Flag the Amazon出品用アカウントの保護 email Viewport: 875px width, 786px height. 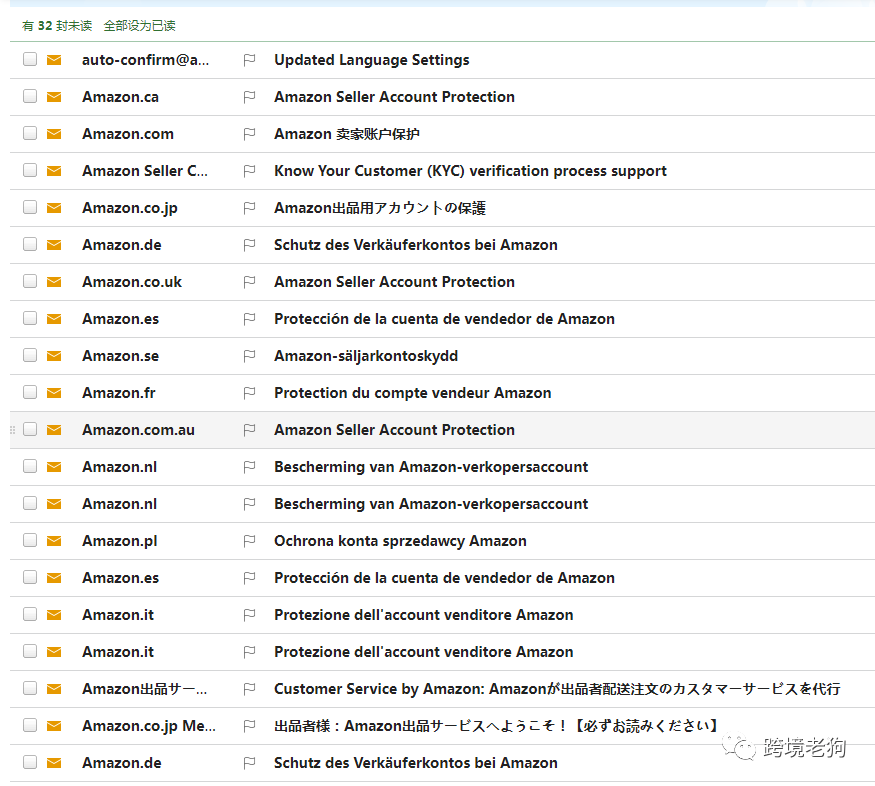pos(249,208)
